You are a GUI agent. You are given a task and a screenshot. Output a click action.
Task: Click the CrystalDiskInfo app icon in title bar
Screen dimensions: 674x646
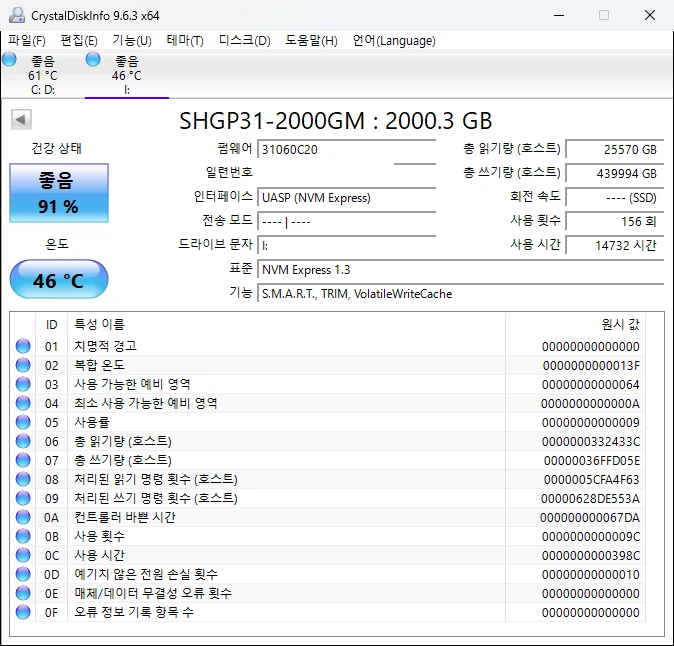(x=17, y=15)
